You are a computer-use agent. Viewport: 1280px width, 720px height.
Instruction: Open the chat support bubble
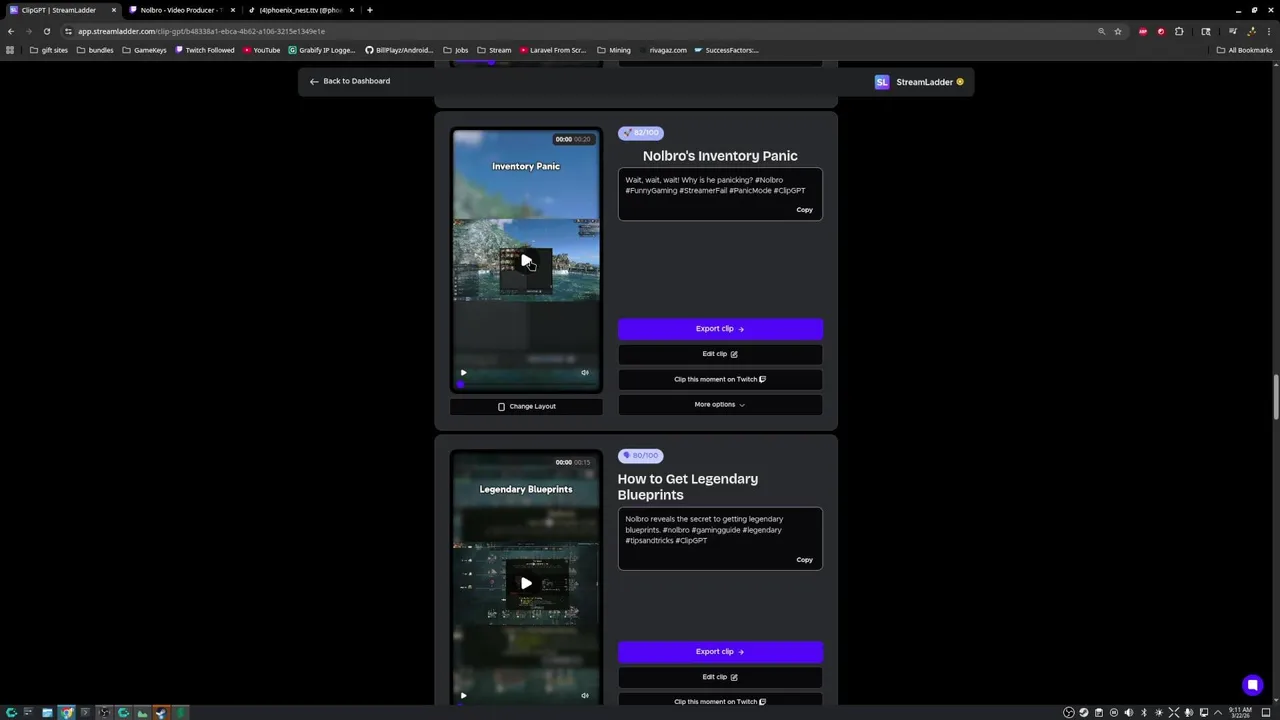pyautogui.click(x=1252, y=685)
